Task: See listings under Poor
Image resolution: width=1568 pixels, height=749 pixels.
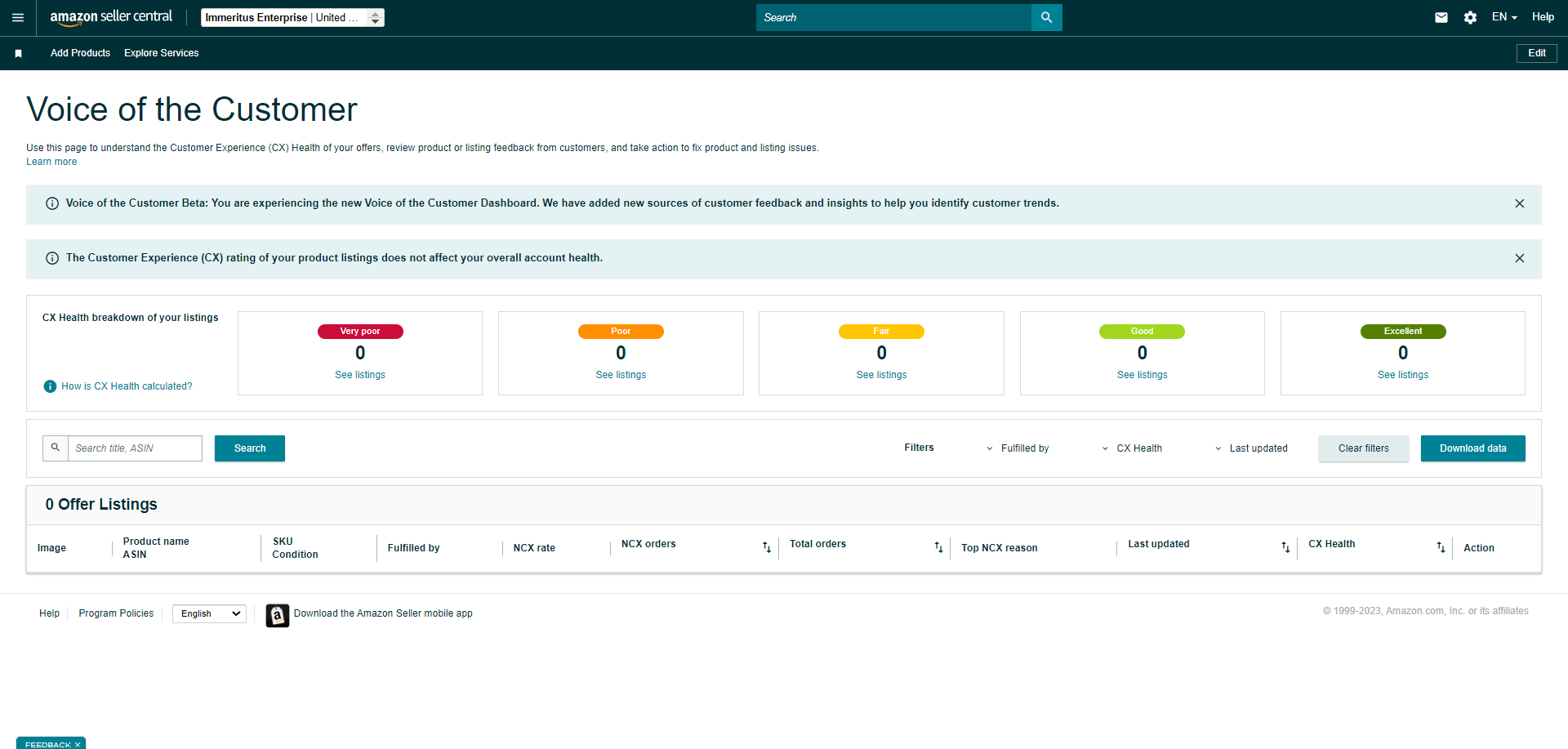Action: pos(621,375)
